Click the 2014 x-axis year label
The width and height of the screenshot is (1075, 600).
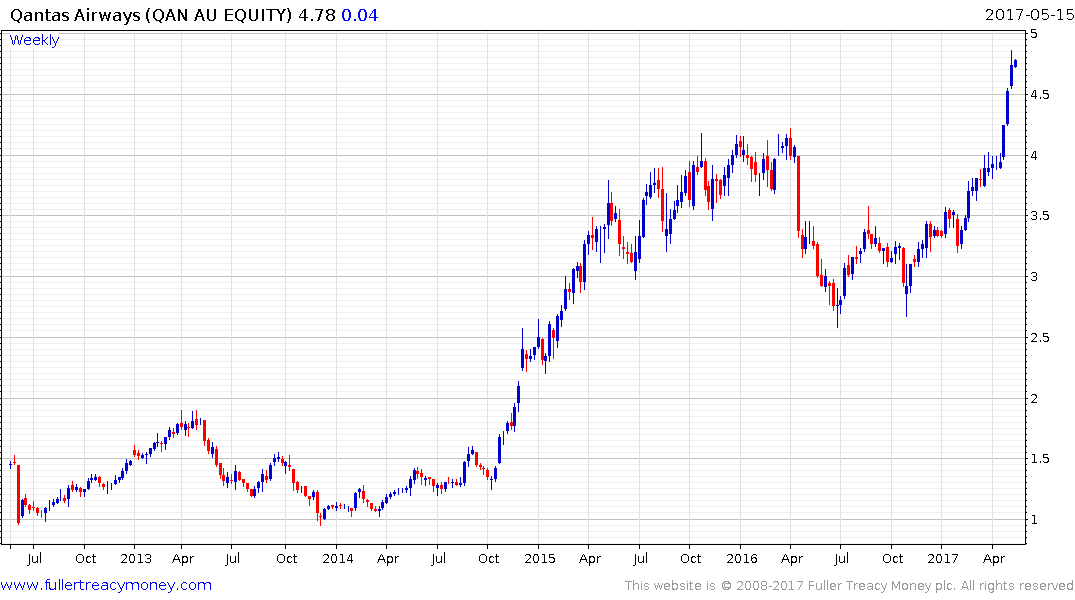point(338,558)
